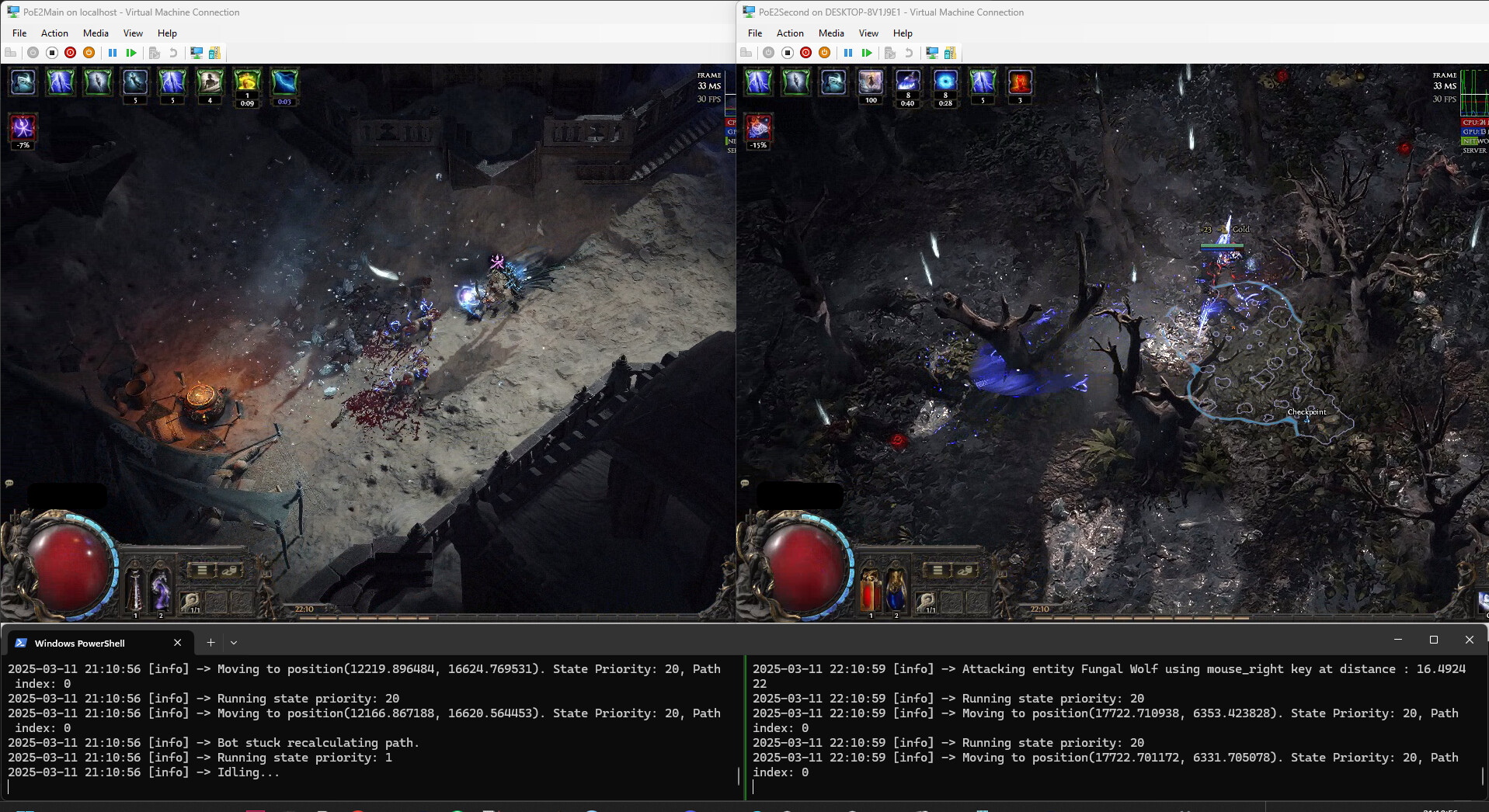Click the 'Bot stuck recalculating path.' log line
Viewport: 1489px width, 812px height.
tap(214, 743)
